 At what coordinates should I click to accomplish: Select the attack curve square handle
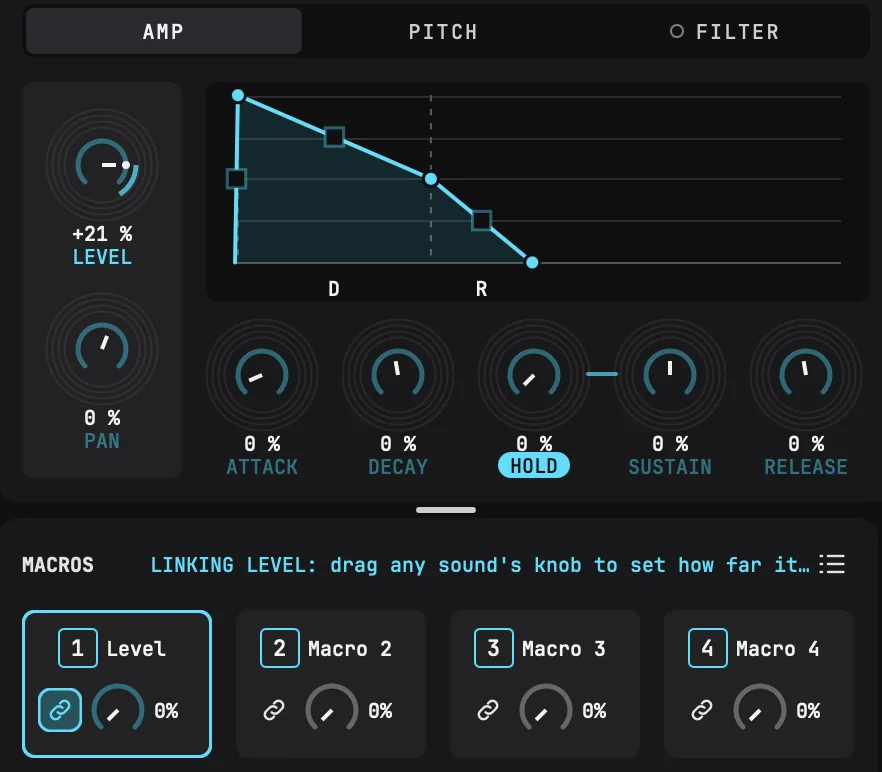236,179
